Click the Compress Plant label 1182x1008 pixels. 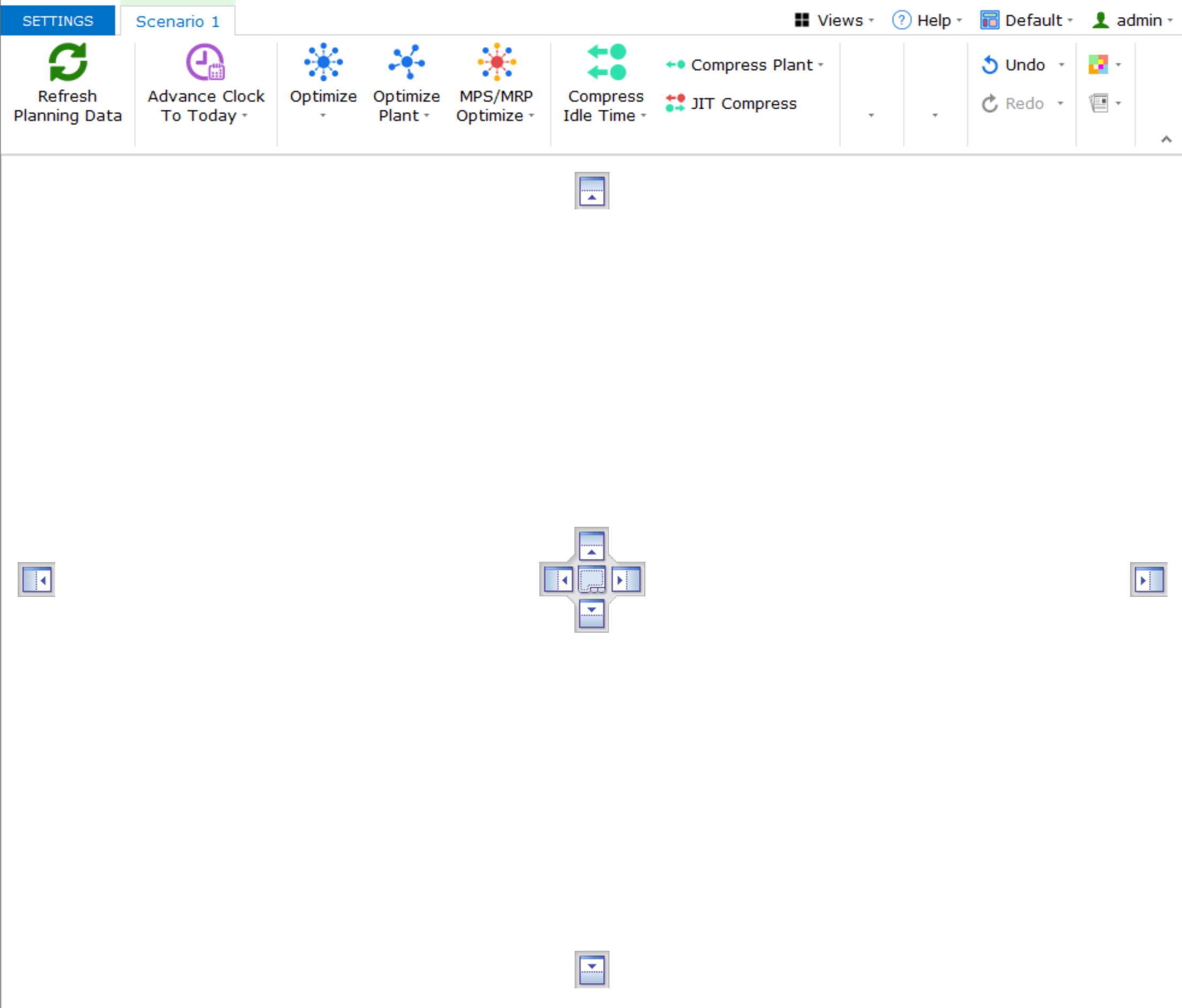(x=752, y=65)
